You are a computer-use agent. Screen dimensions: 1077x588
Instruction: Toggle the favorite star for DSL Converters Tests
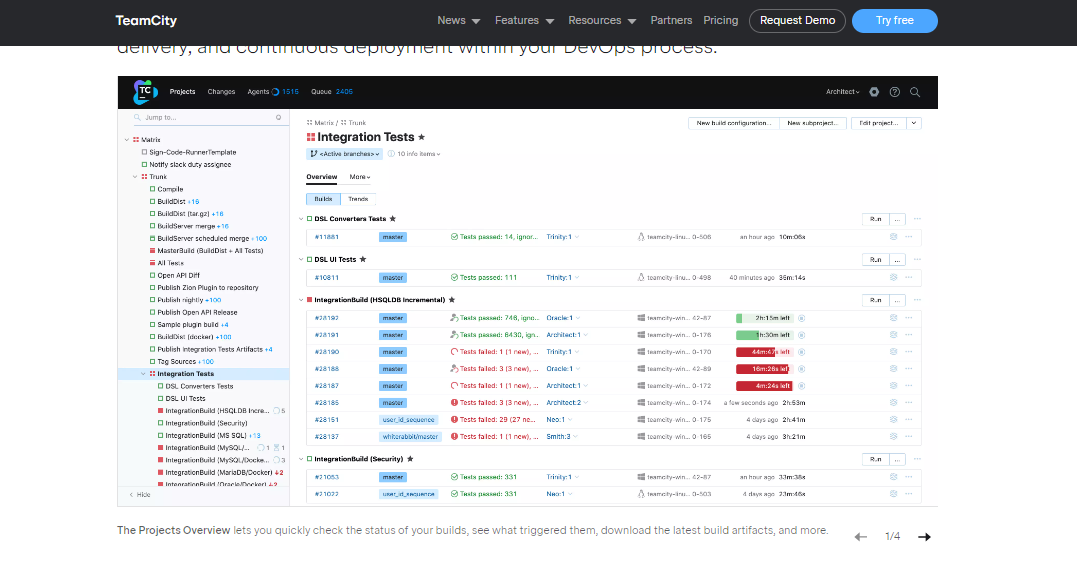[392, 219]
